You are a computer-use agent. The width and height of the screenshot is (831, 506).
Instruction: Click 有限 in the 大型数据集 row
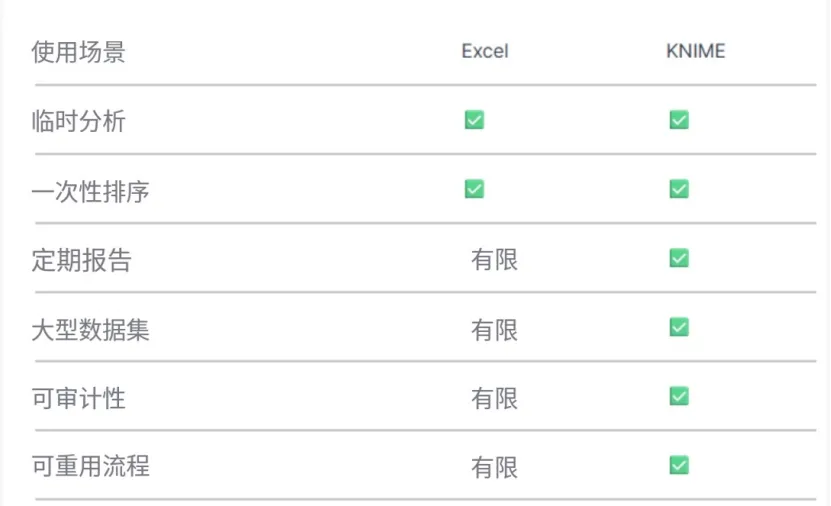495,329
